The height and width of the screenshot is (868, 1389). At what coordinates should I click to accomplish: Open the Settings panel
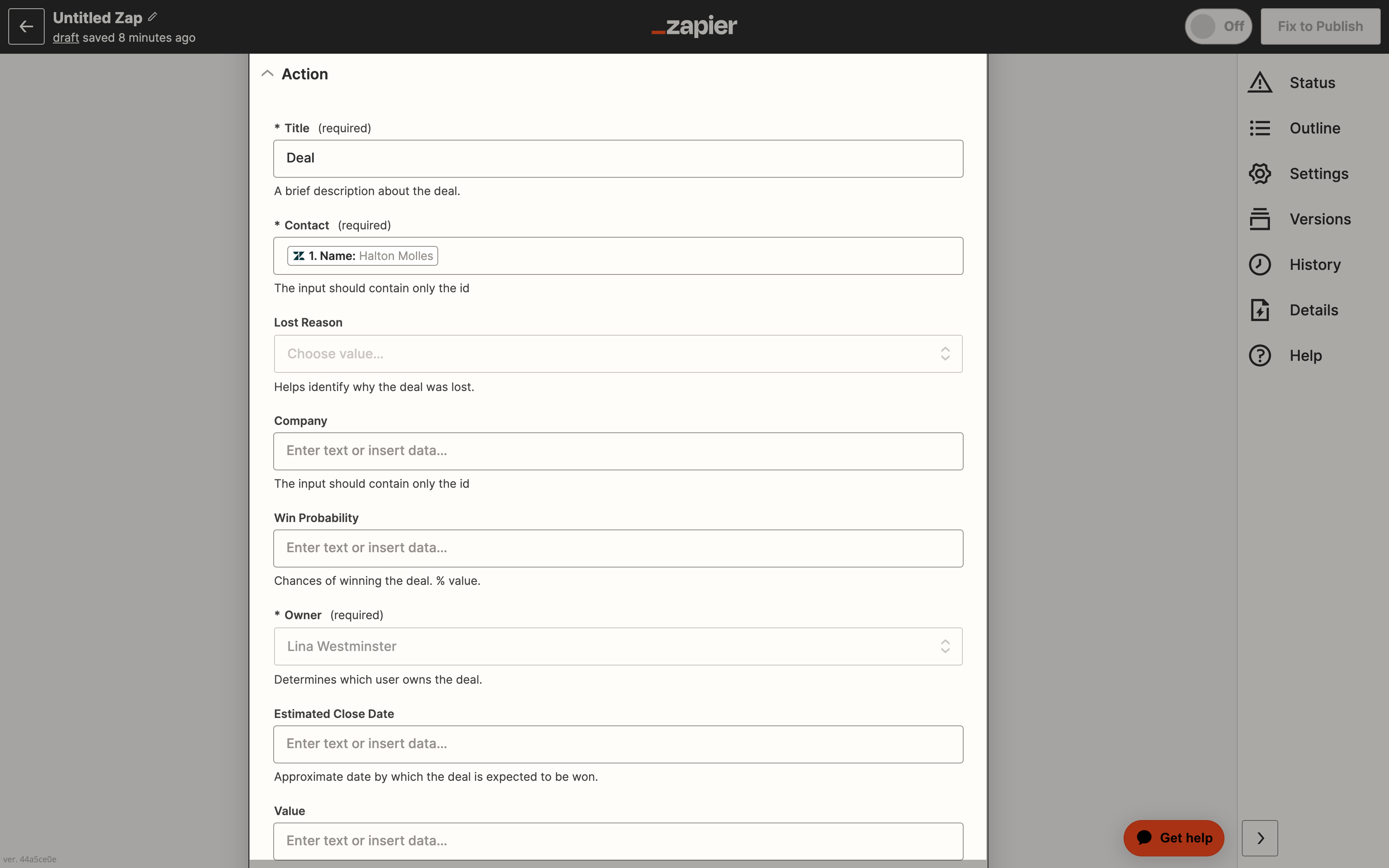pos(1319,173)
